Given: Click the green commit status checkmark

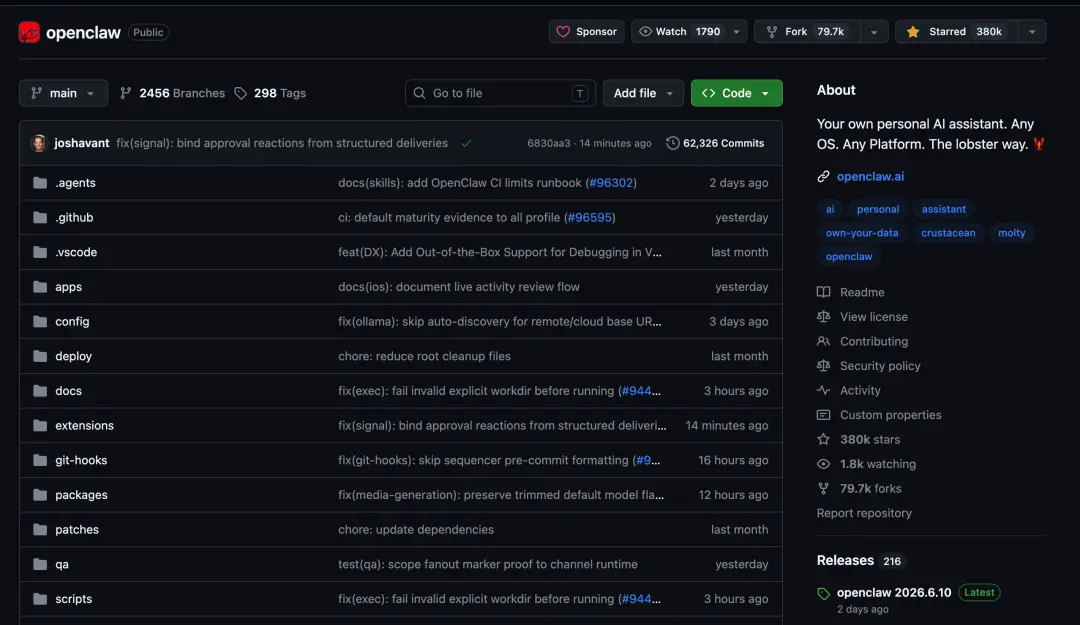Looking at the screenshot, I should click(x=466, y=143).
